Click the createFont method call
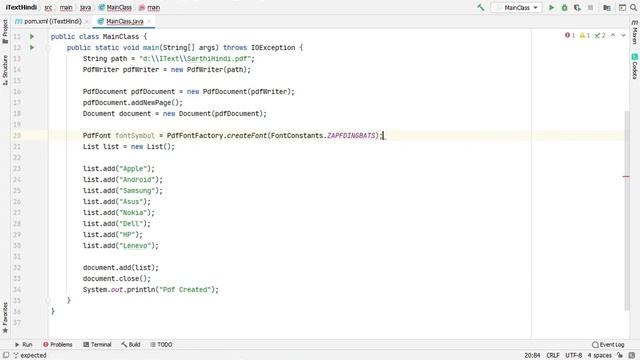640x360 pixels. tap(247, 136)
